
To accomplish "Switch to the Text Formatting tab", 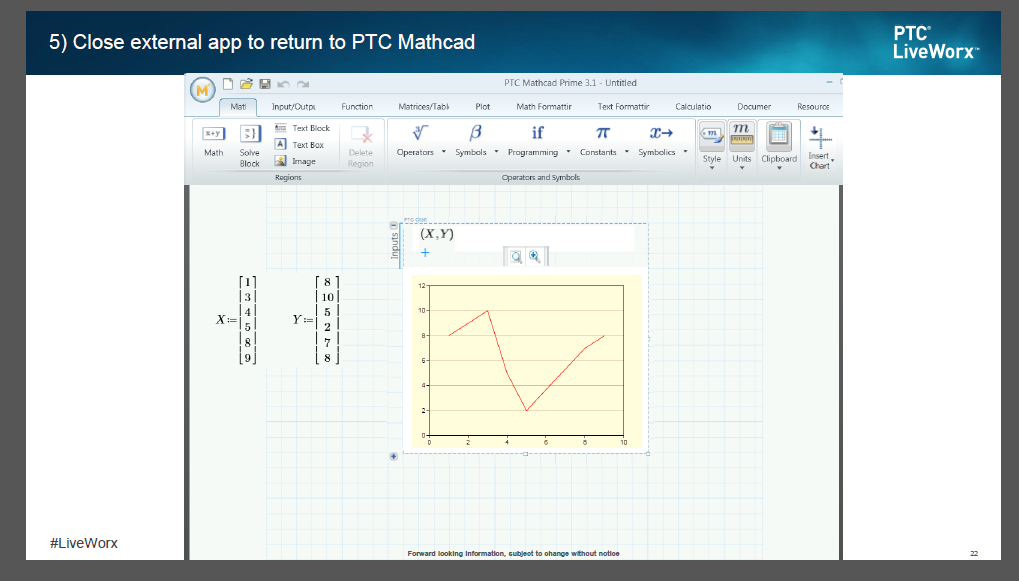I will coord(623,107).
